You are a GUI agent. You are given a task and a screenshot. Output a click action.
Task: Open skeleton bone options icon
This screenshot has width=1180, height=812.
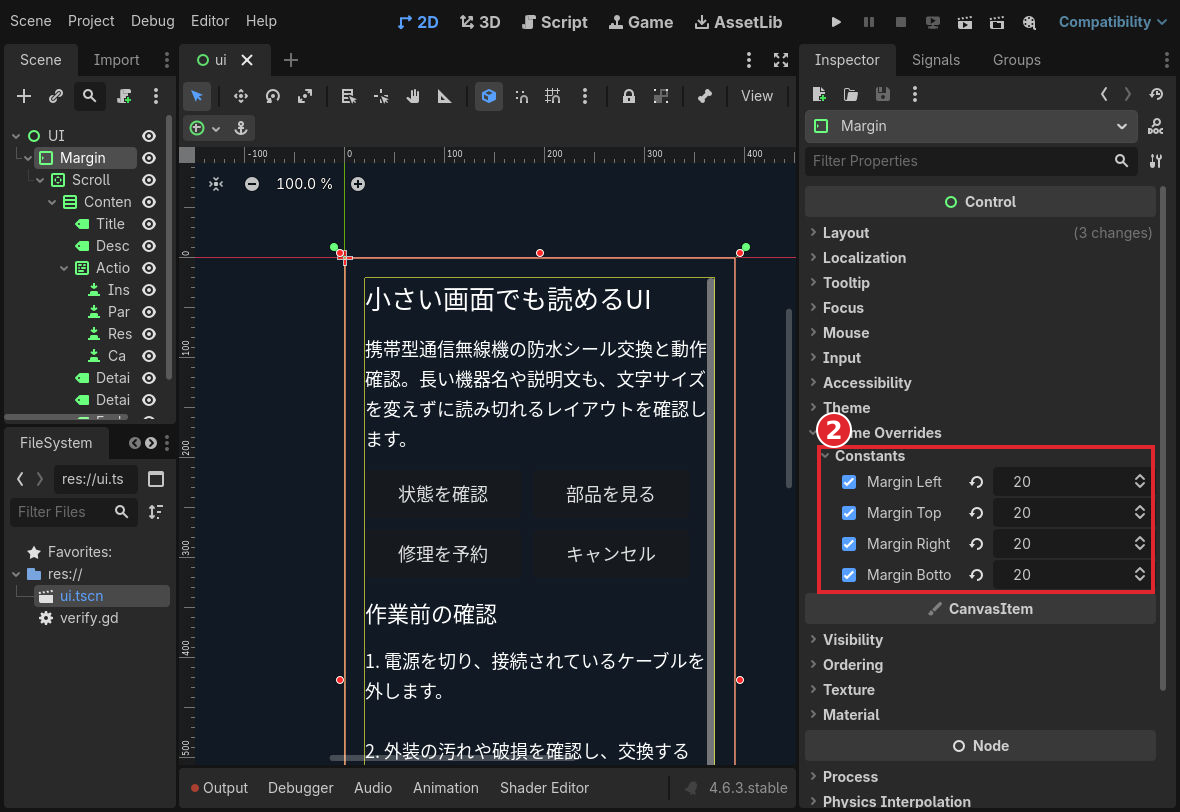click(x=704, y=96)
